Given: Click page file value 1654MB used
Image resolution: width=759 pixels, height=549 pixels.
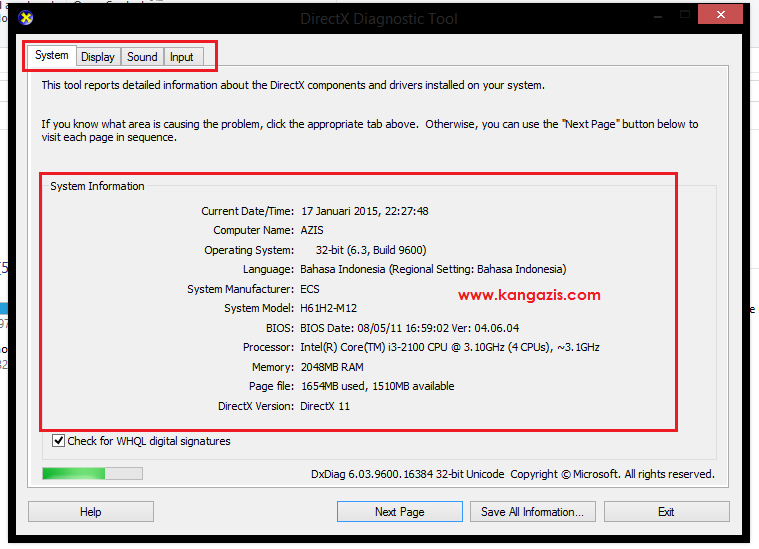Looking at the screenshot, I should point(378,386).
